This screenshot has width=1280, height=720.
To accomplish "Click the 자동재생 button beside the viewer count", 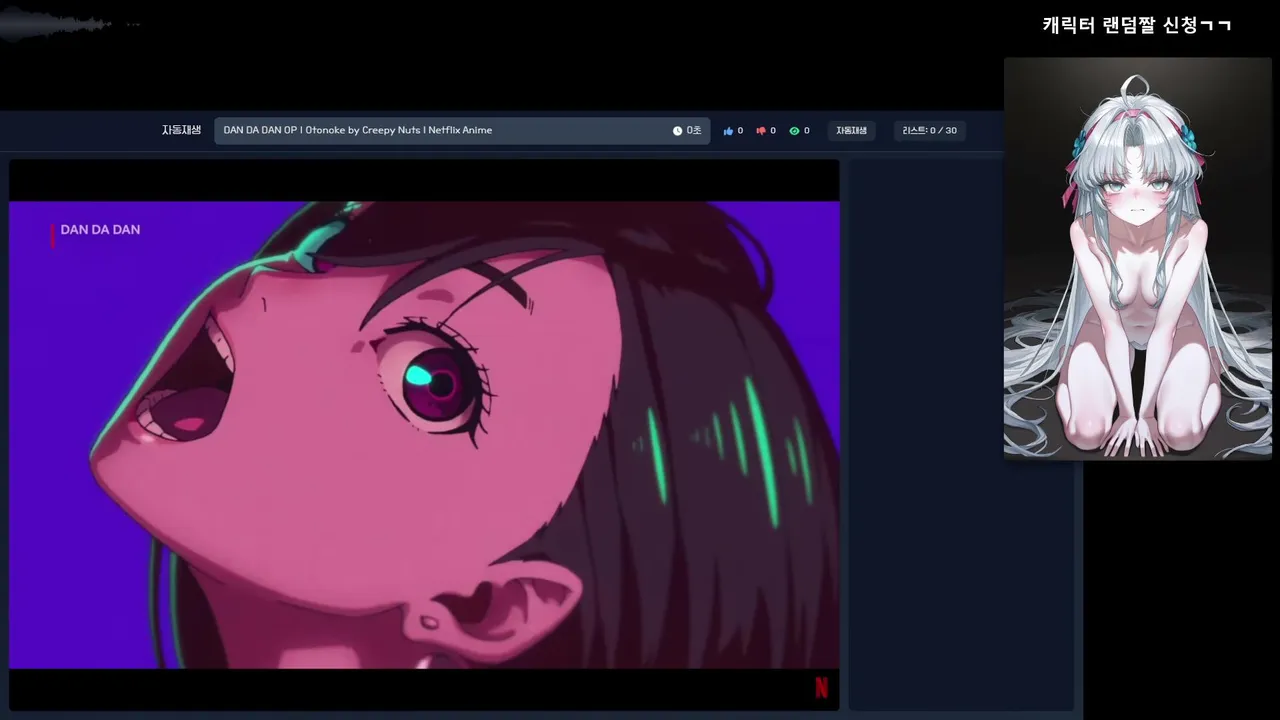I will (852, 131).
